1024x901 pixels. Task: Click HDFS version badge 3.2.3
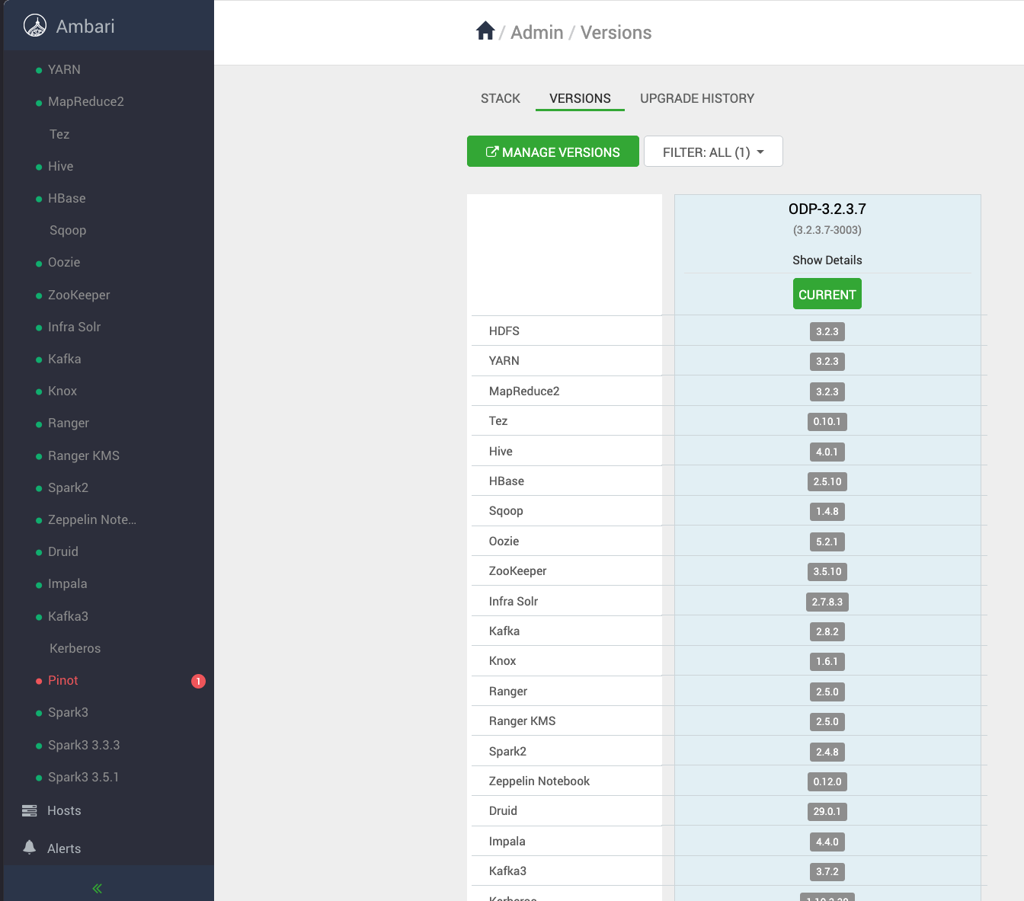coord(827,331)
